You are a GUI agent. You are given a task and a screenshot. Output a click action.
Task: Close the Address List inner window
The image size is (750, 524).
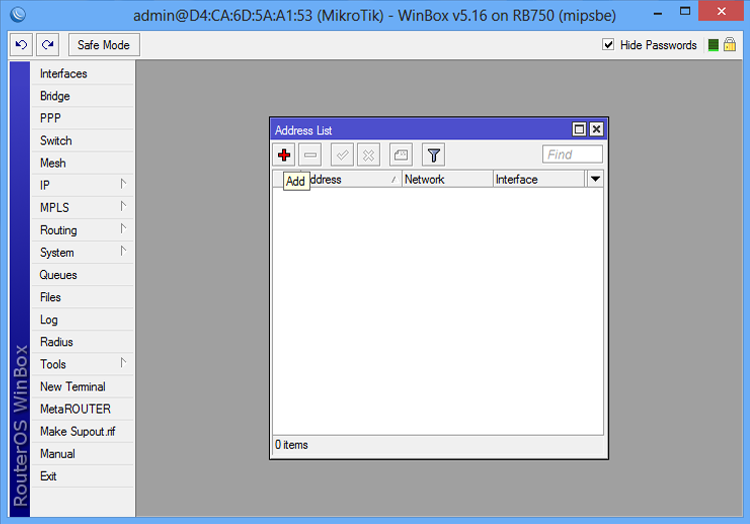coord(596,129)
